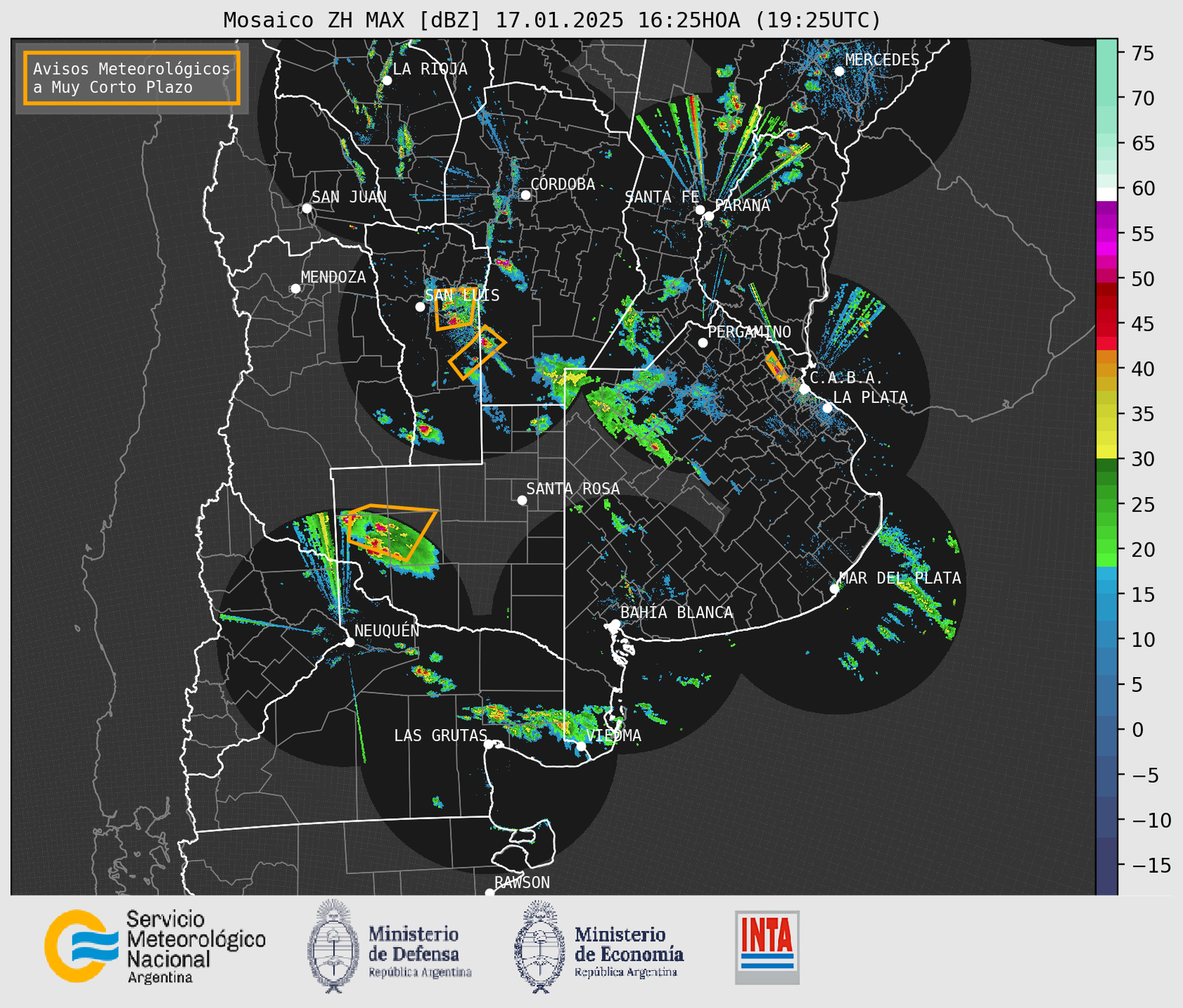Click the LA RIOJA city label
This screenshot has height=1008, width=1183.
click(430, 69)
